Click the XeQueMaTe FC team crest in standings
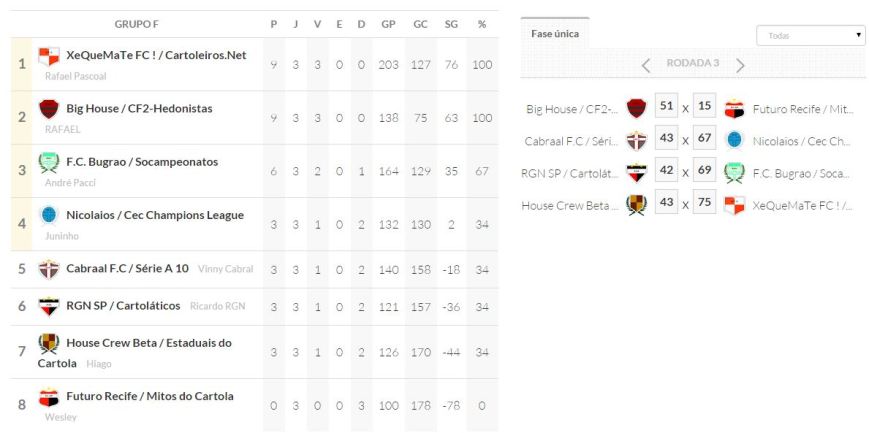The height and width of the screenshot is (433, 869). click(49, 56)
